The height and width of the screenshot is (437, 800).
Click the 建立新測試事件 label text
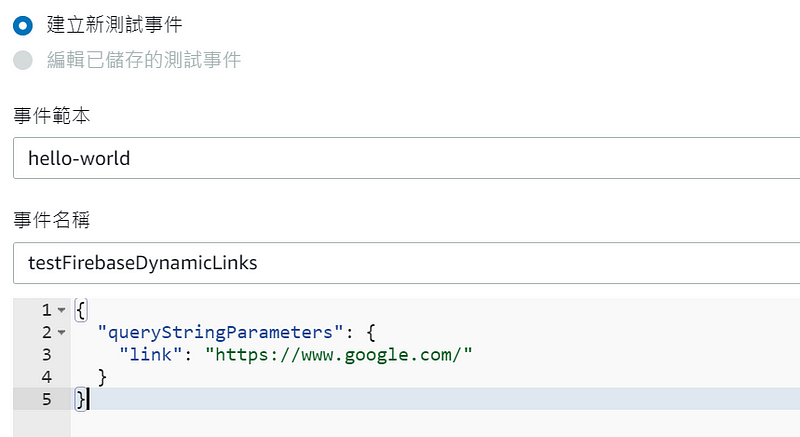[x=114, y=24]
